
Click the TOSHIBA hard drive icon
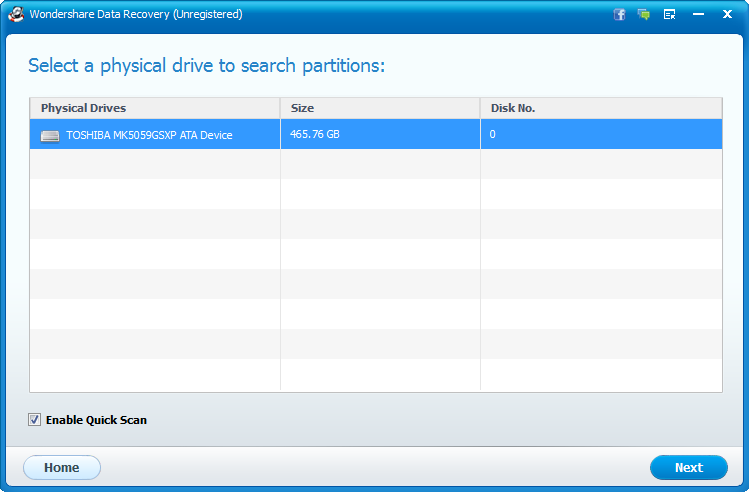[x=50, y=135]
